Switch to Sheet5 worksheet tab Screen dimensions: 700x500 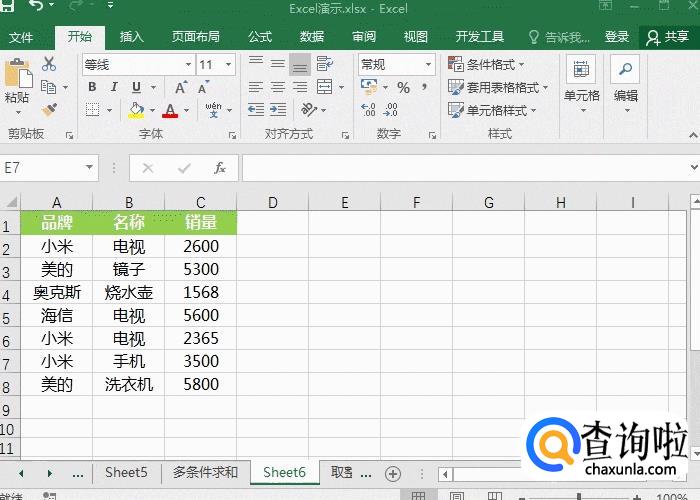[x=126, y=472]
